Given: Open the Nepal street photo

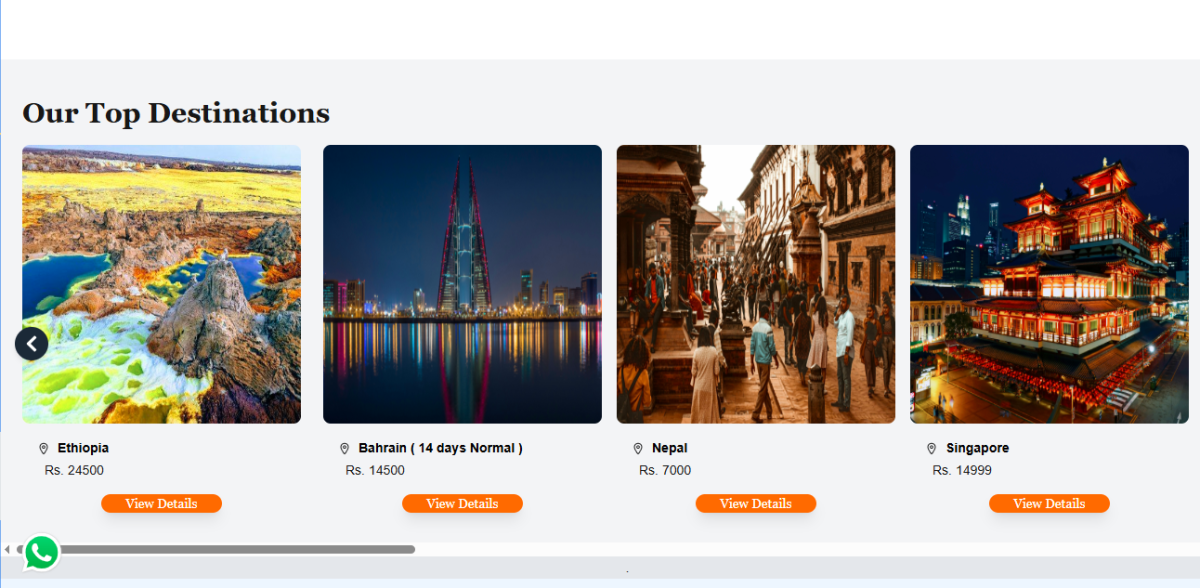Looking at the screenshot, I should coord(756,284).
